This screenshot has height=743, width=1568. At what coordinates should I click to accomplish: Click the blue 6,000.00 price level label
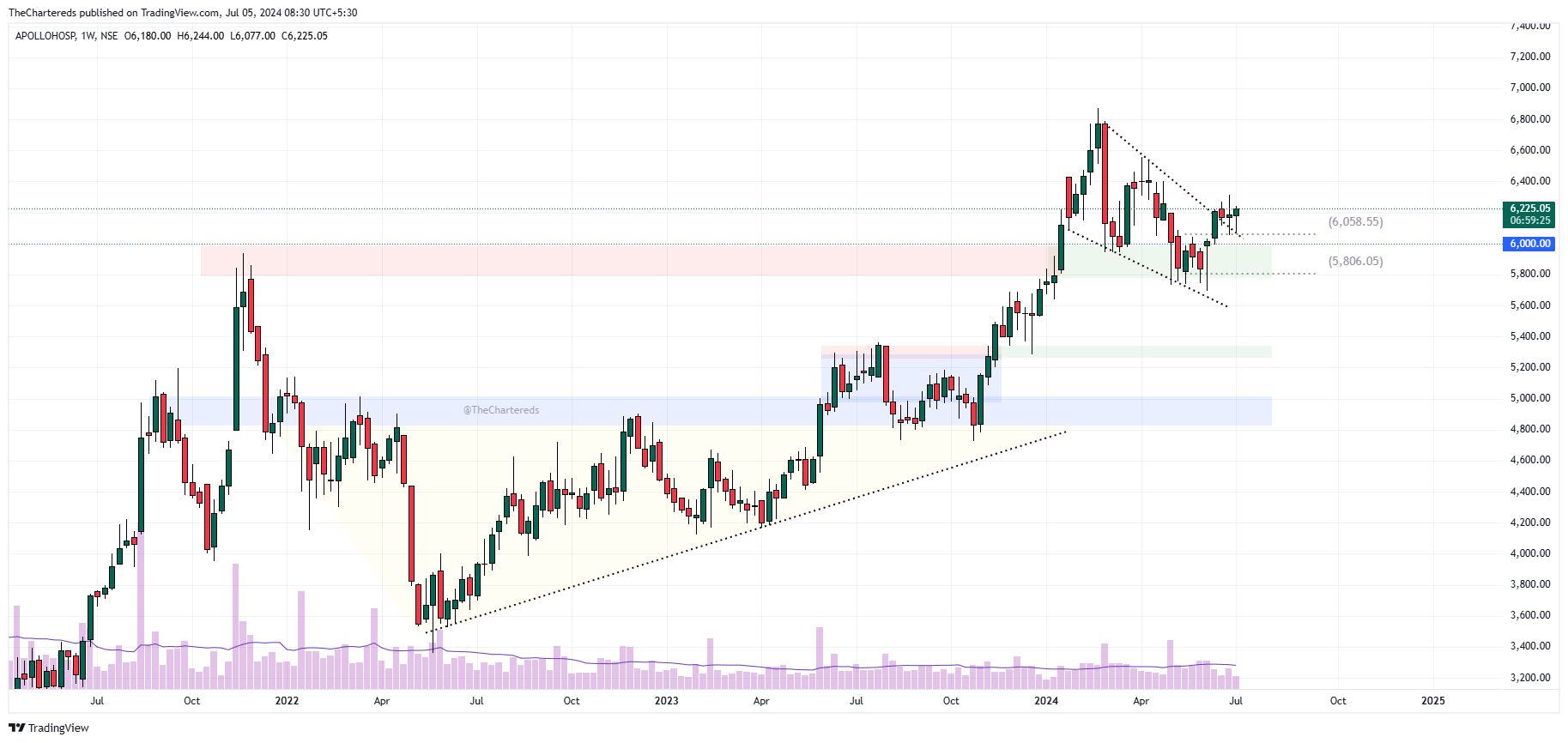point(1530,244)
